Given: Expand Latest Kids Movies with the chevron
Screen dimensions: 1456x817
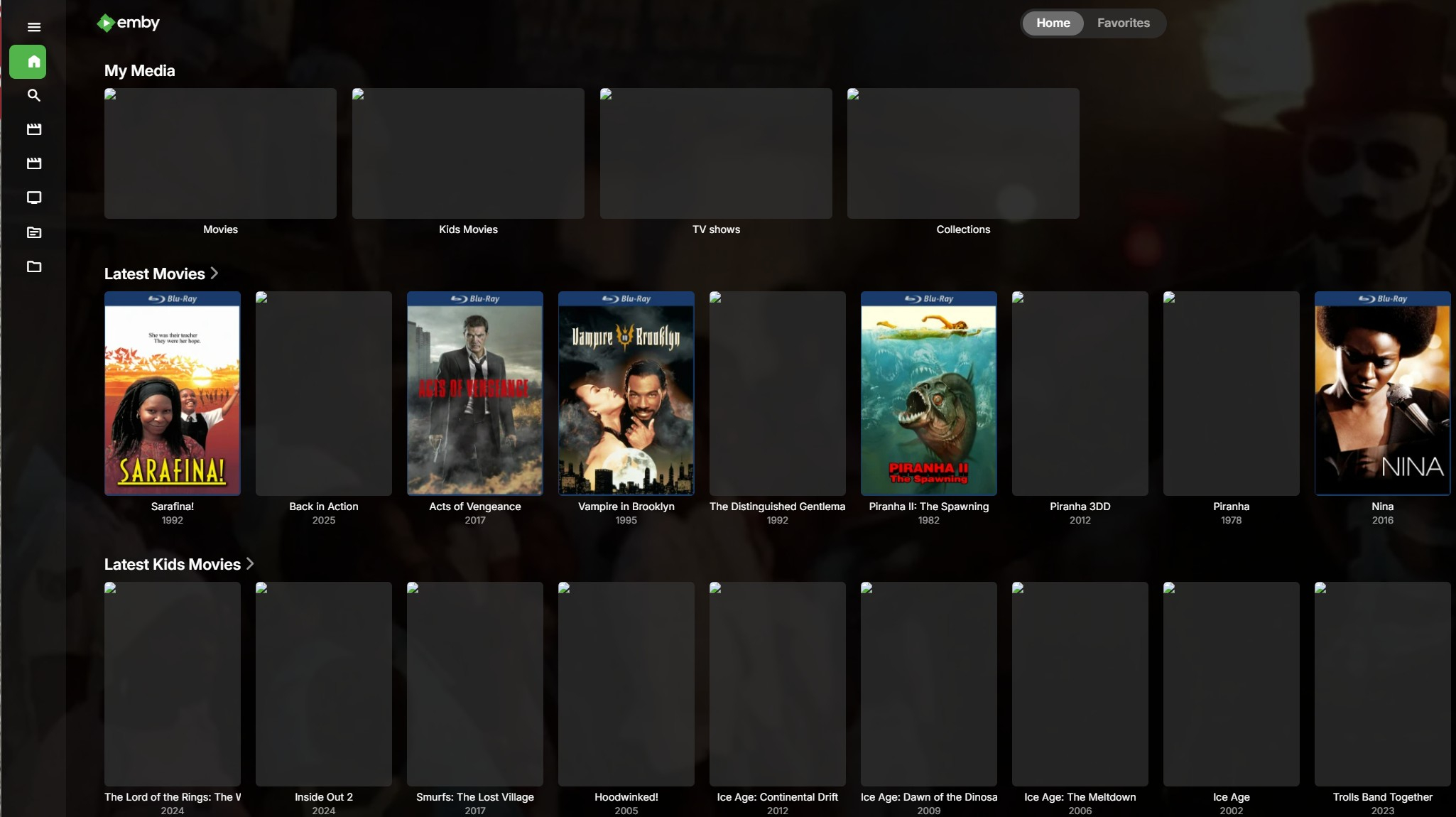Looking at the screenshot, I should [x=250, y=564].
